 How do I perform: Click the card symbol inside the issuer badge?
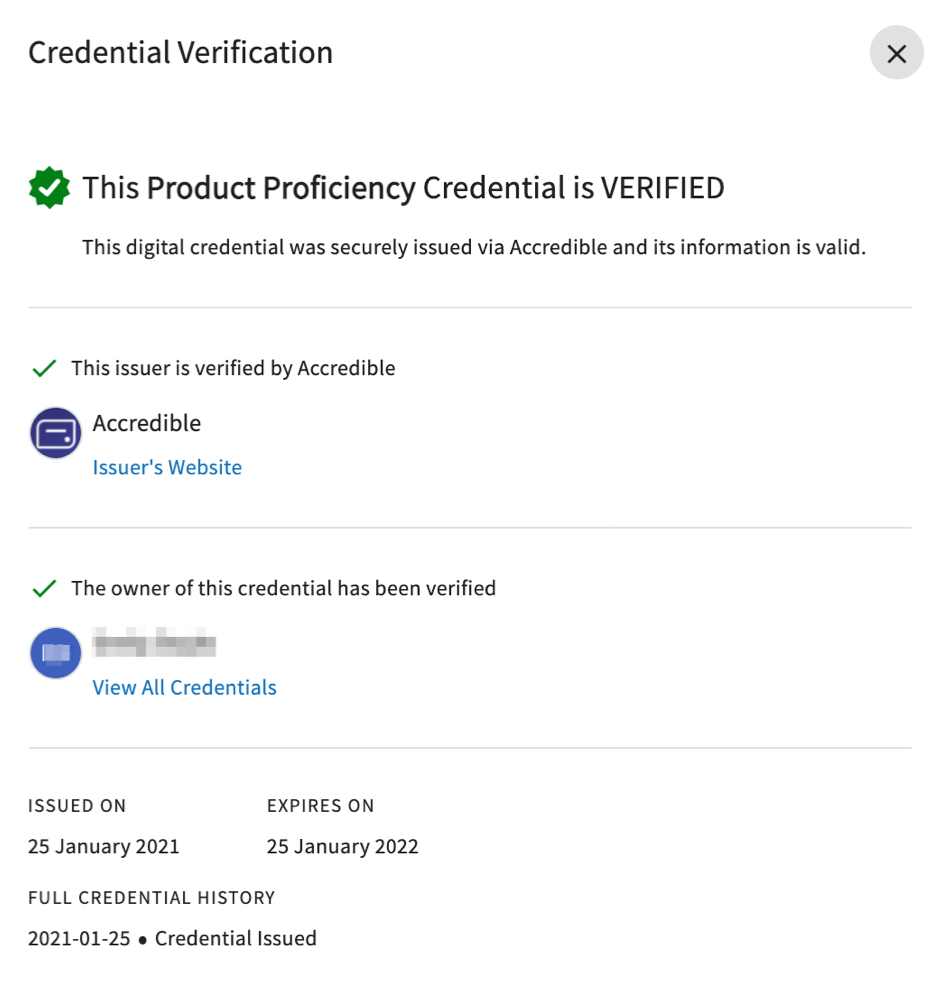pos(55,433)
